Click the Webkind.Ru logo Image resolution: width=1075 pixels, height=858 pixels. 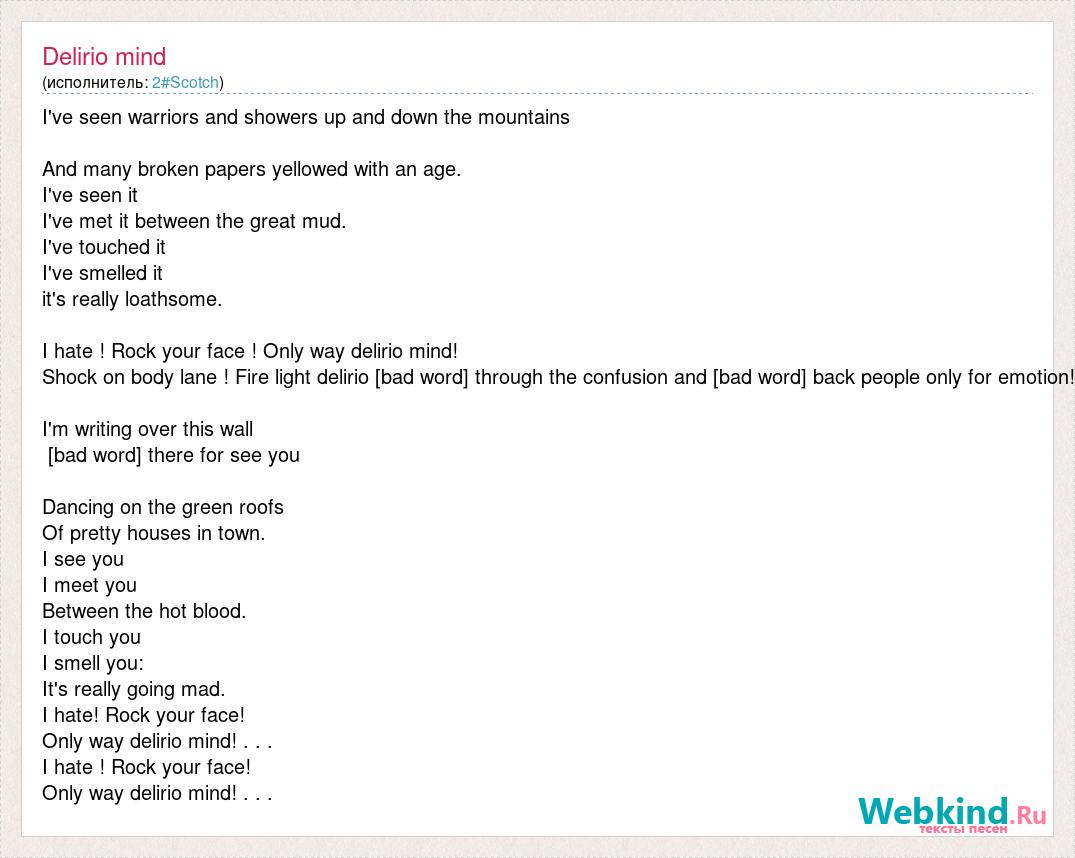tap(952, 814)
